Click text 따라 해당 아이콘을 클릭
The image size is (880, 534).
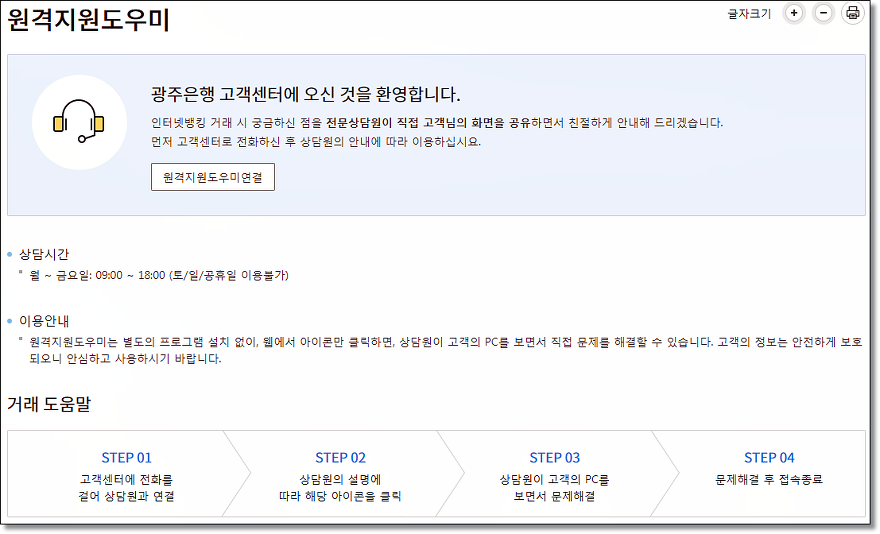(x=340, y=496)
